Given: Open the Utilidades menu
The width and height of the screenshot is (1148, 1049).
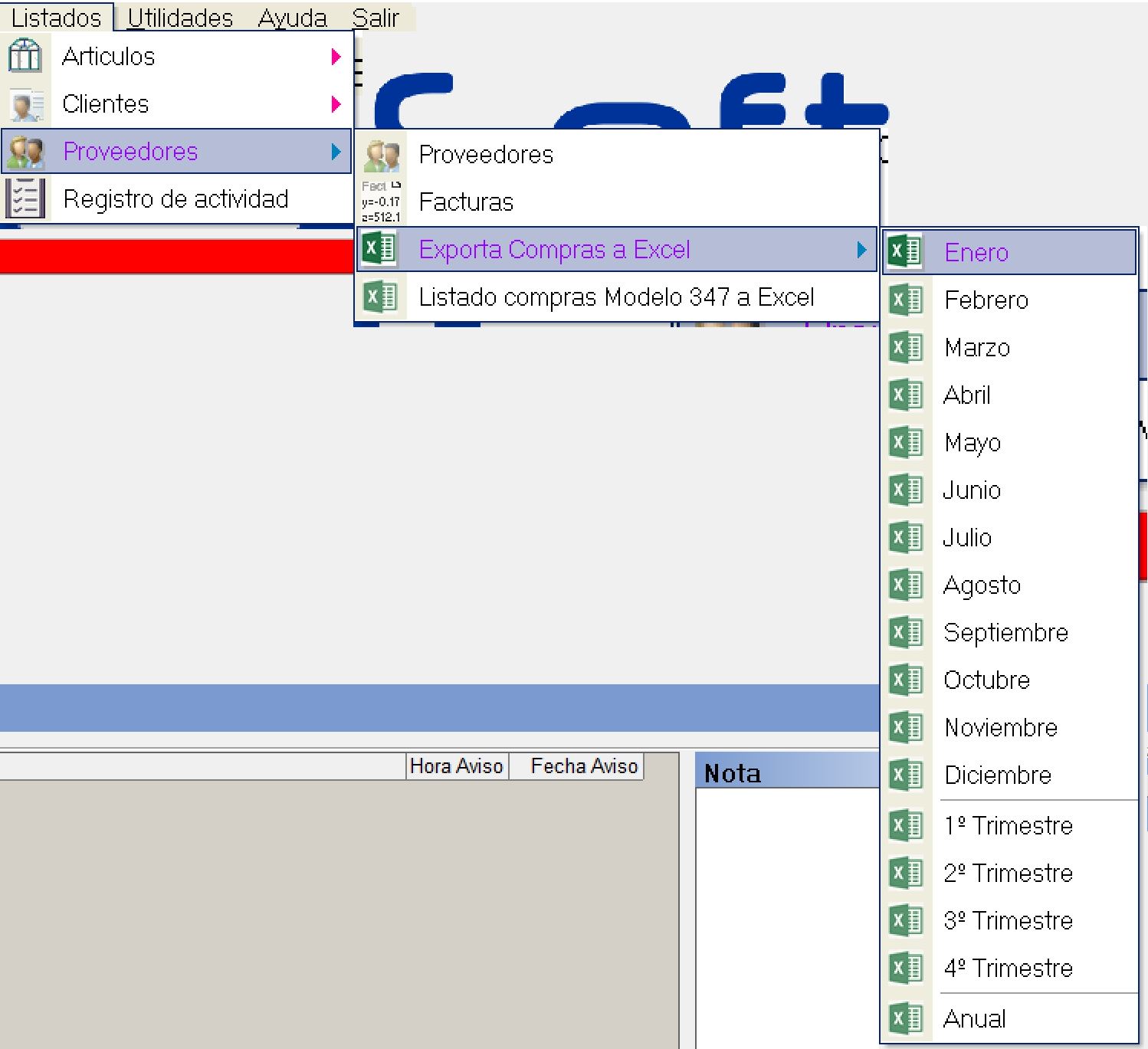Looking at the screenshot, I should tap(180, 18).
